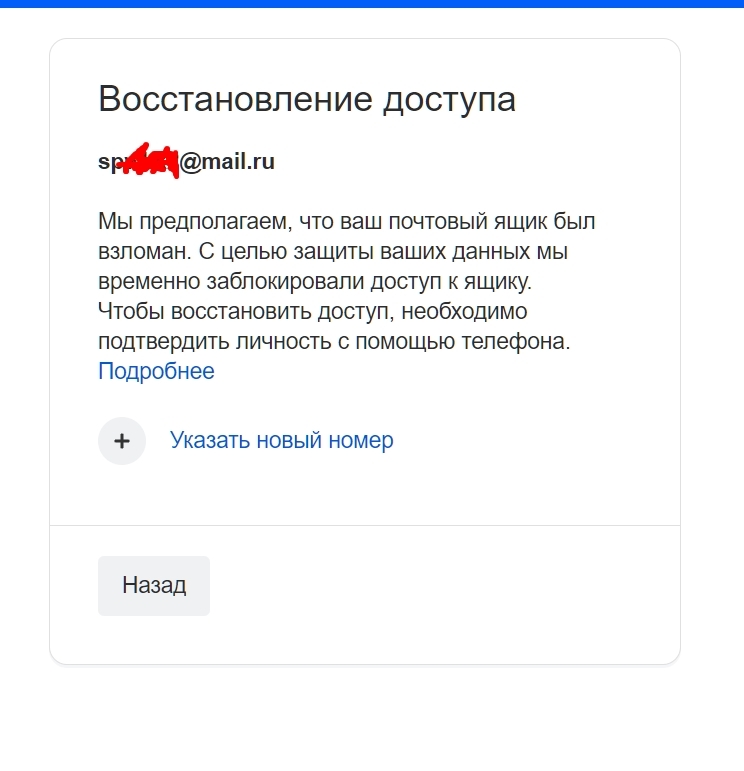Follow the "Подробнее" link

click(156, 372)
